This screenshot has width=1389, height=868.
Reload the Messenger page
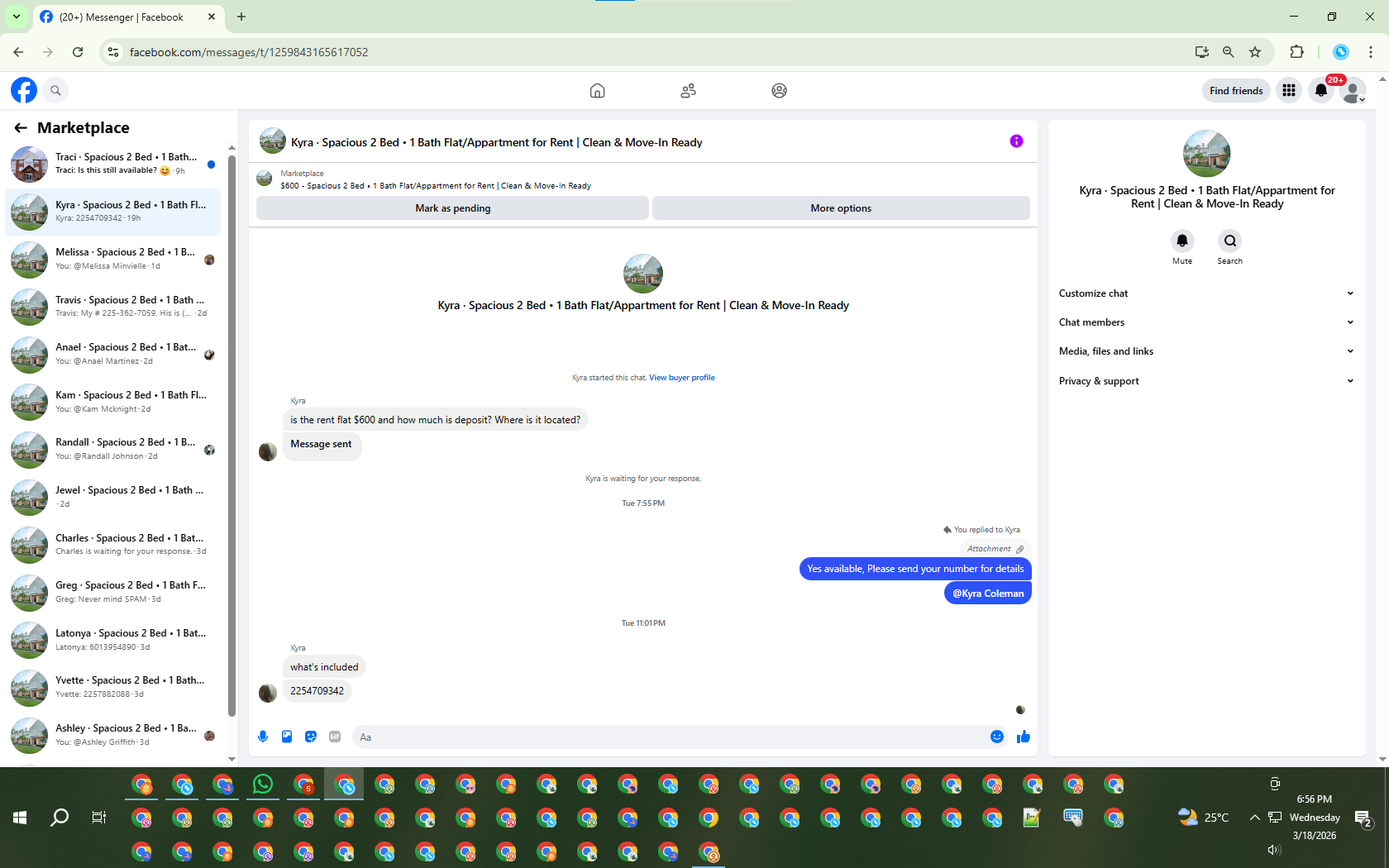(x=78, y=52)
